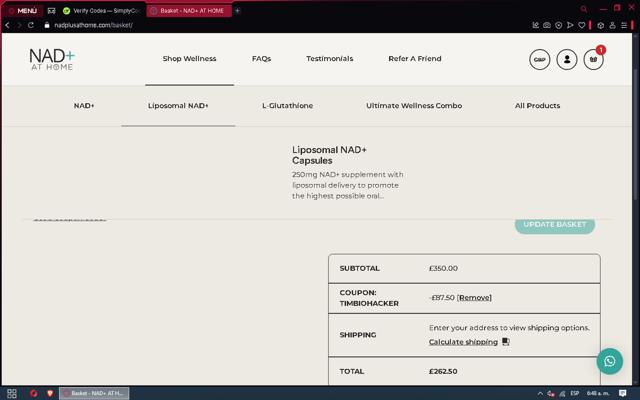This screenshot has height=400, width=640.
Task: Open the Opera GX Menu button
Action: (22, 11)
